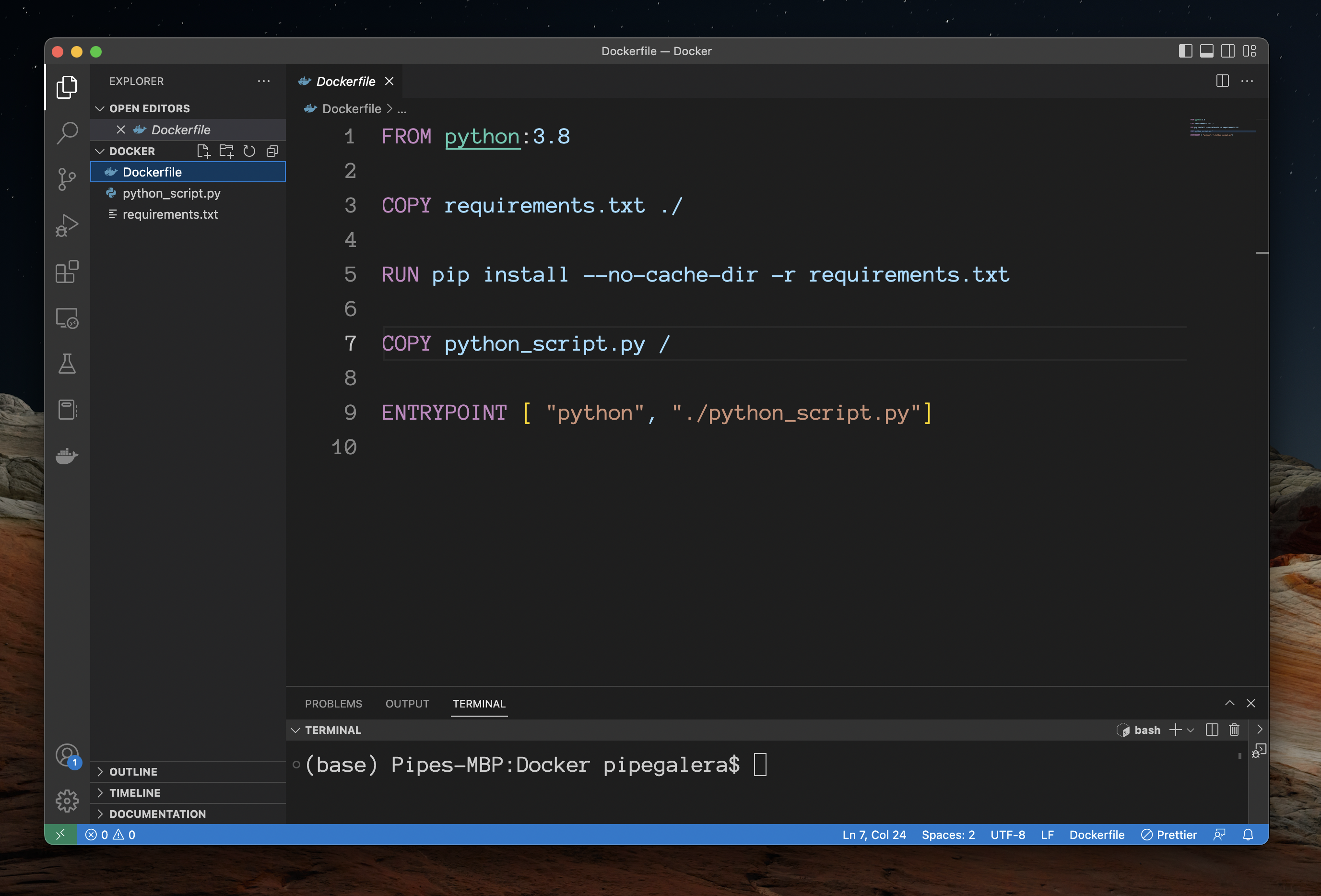Select the TERMINAL panel tab
The width and height of the screenshot is (1321, 896).
point(479,704)
